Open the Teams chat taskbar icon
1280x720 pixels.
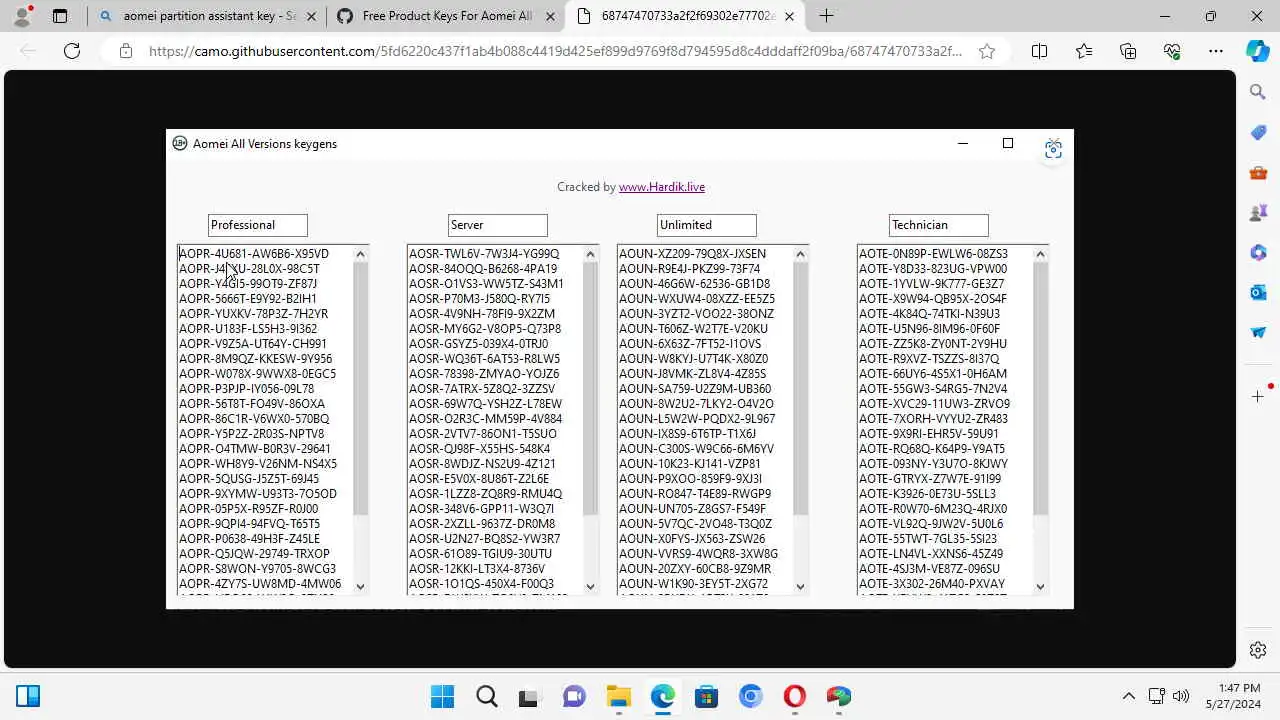(x=574, y=696)
